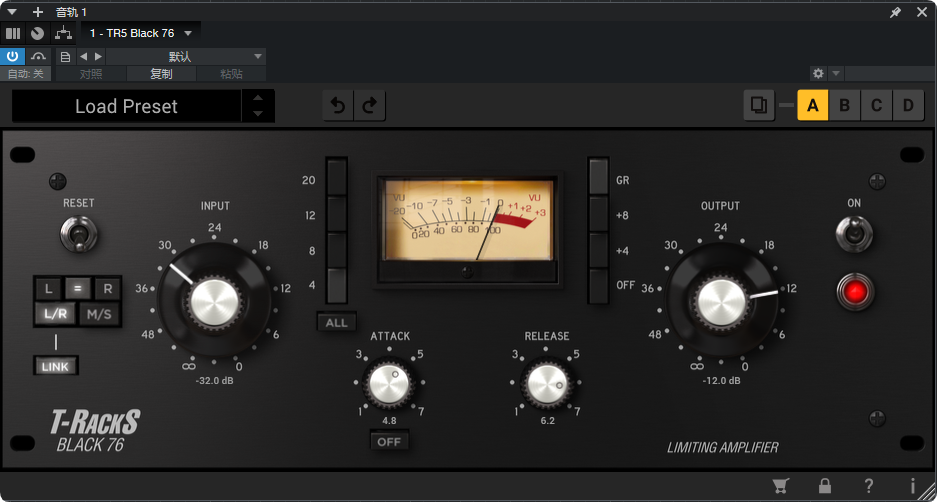This screenshot has height=502, width=937.
Task: Toggle the attack OFF button
Action: [x=390, y=442]
